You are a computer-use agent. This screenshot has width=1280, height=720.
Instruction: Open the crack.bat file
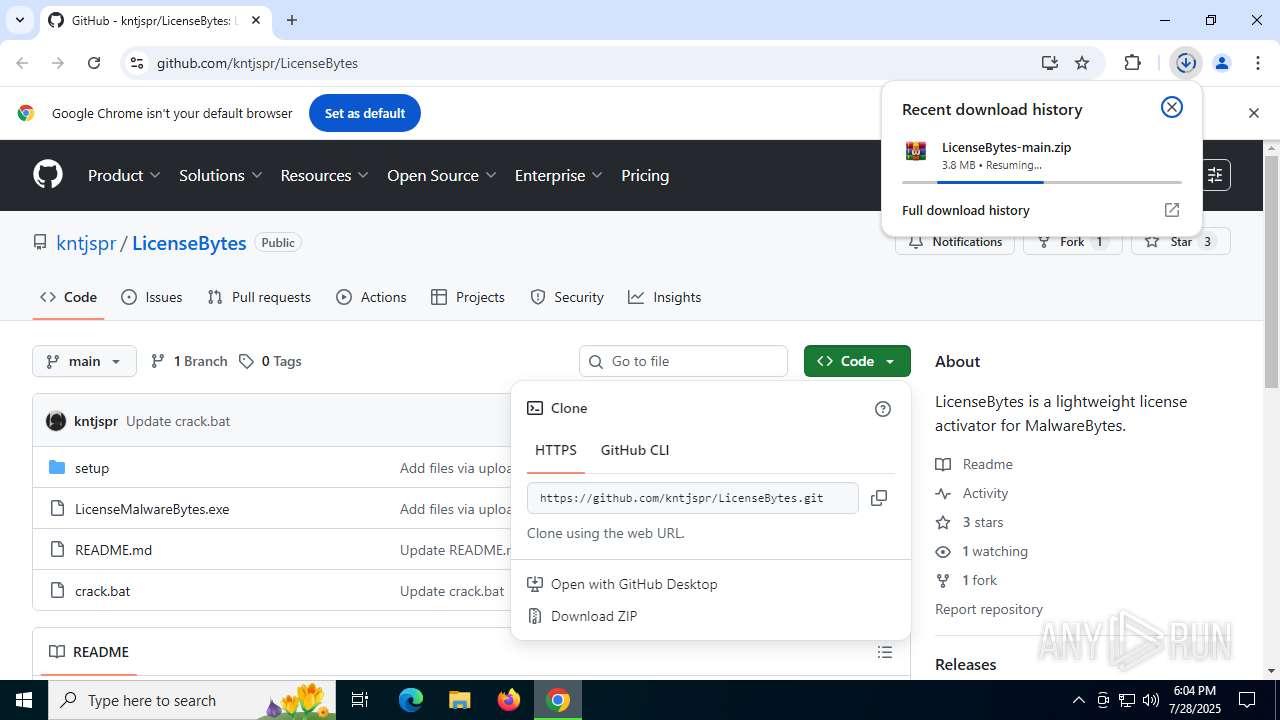[x=103, y=591]
